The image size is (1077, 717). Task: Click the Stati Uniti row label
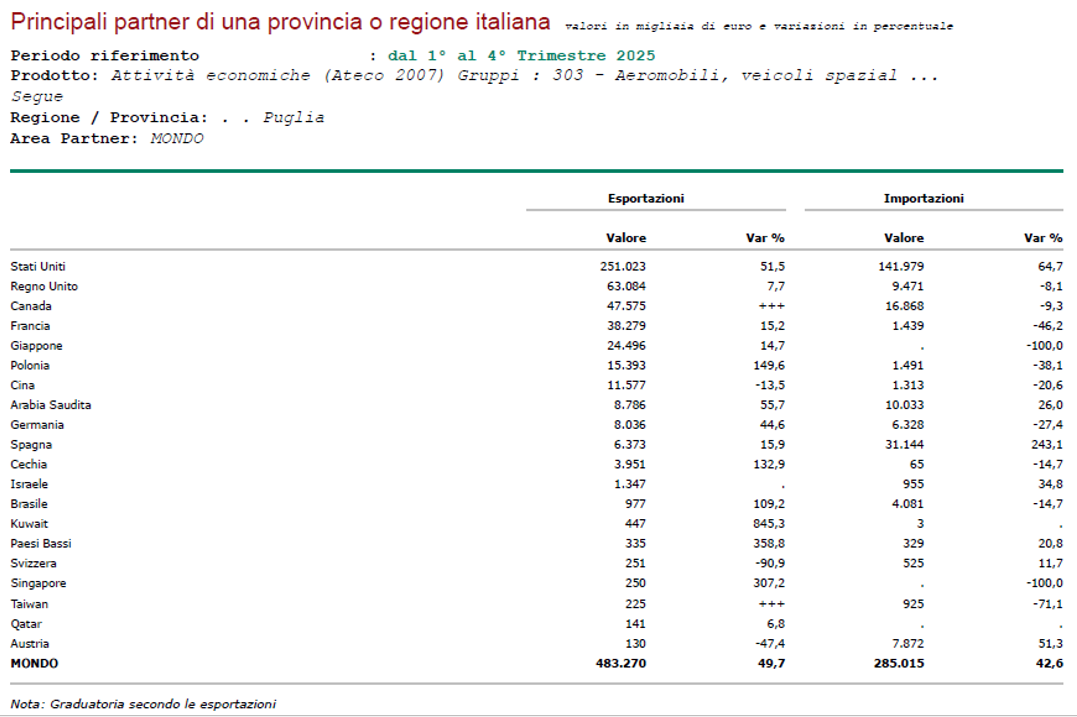(38, 267)
